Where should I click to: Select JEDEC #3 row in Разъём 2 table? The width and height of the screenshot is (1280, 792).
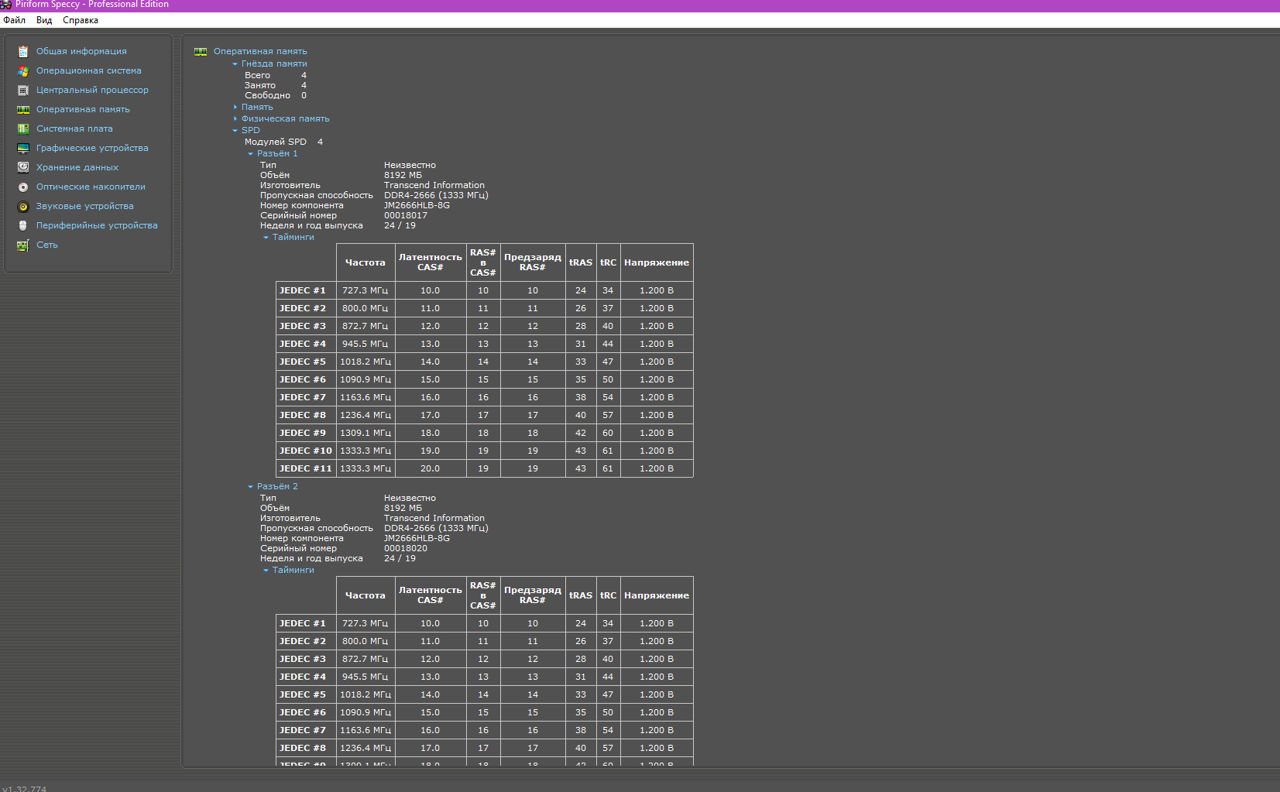point(484,659)
